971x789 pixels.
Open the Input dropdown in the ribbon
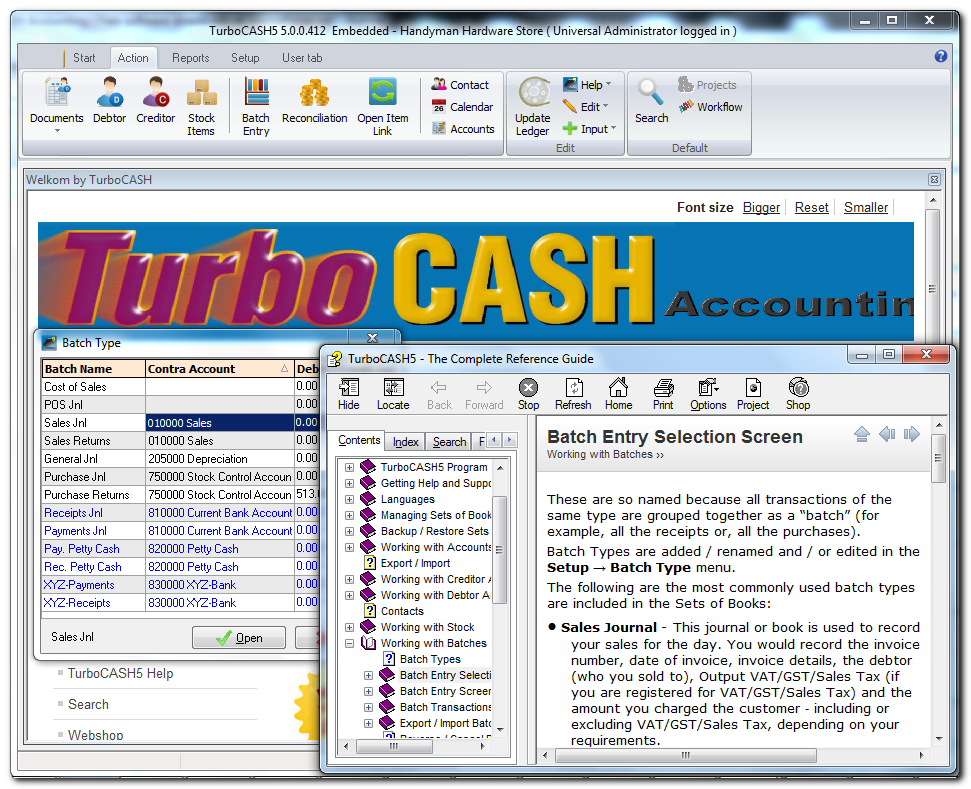tap(590, 129)
